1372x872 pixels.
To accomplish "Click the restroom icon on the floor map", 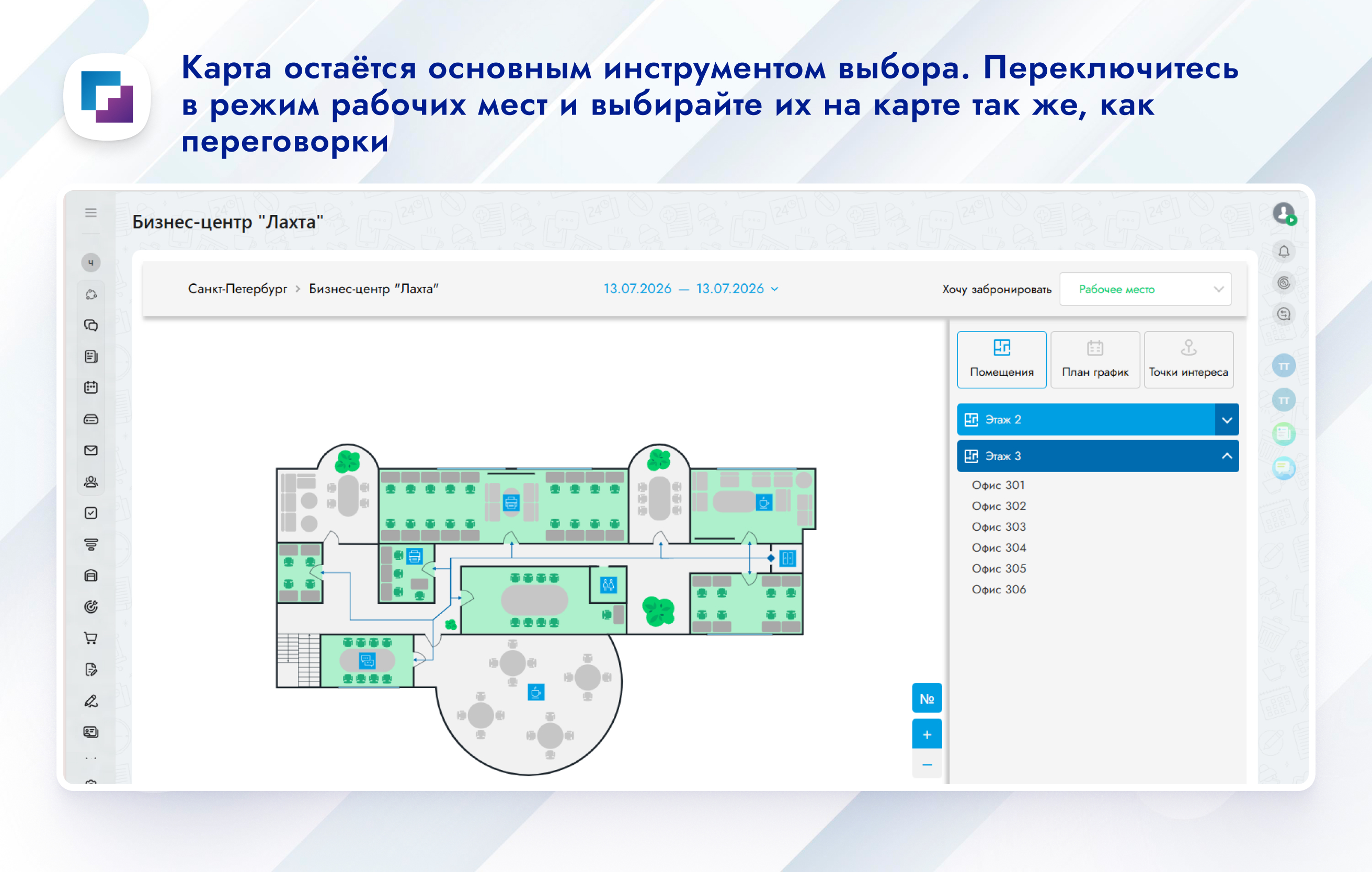I will click(609, 584).
